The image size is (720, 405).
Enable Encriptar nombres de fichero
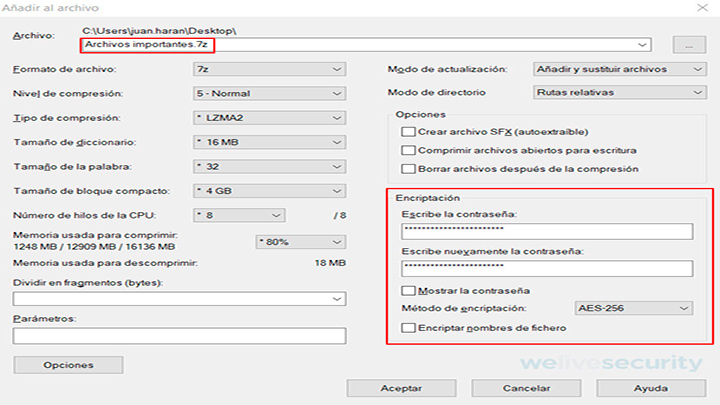coord(407,328)
